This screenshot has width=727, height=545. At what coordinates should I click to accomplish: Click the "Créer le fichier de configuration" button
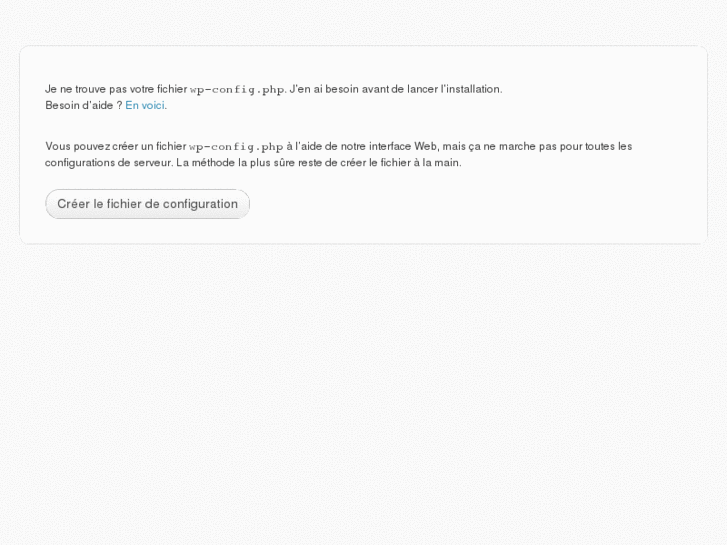point(147,204)
